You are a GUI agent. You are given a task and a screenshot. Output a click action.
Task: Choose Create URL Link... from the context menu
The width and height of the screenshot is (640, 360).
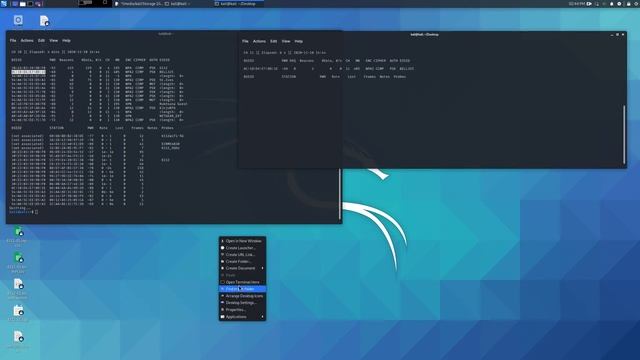point(242,255)
